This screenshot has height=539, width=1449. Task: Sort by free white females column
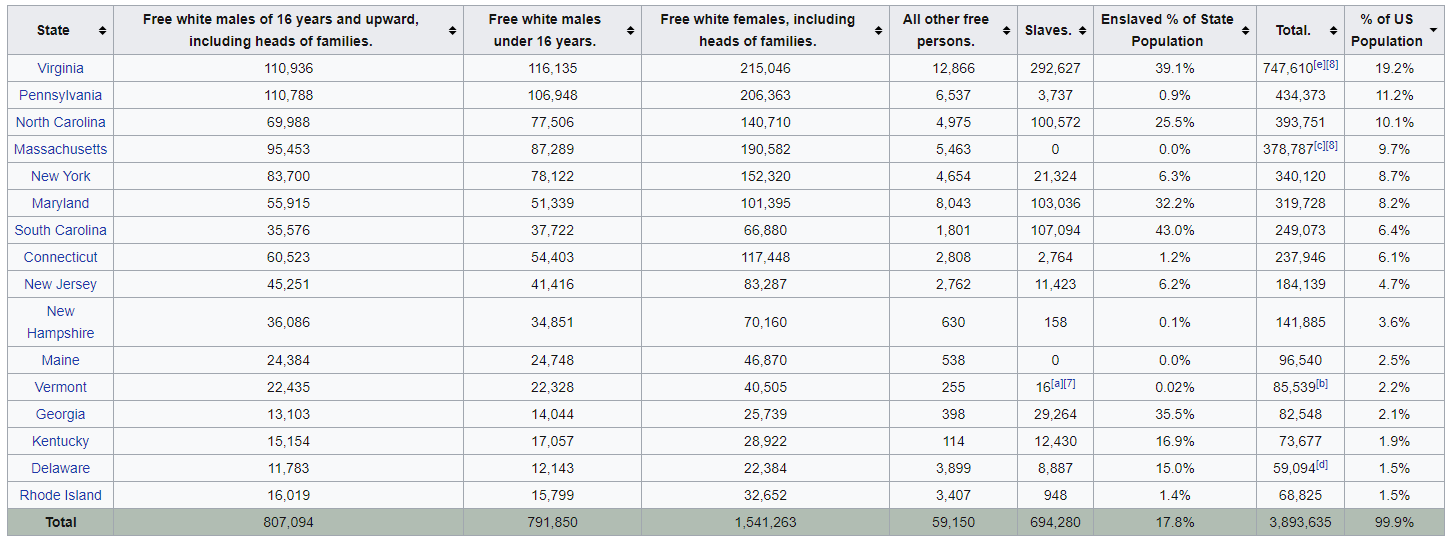point(877,31)
